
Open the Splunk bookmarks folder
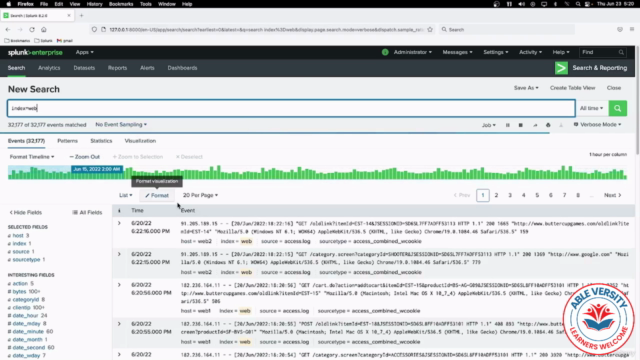43,41
